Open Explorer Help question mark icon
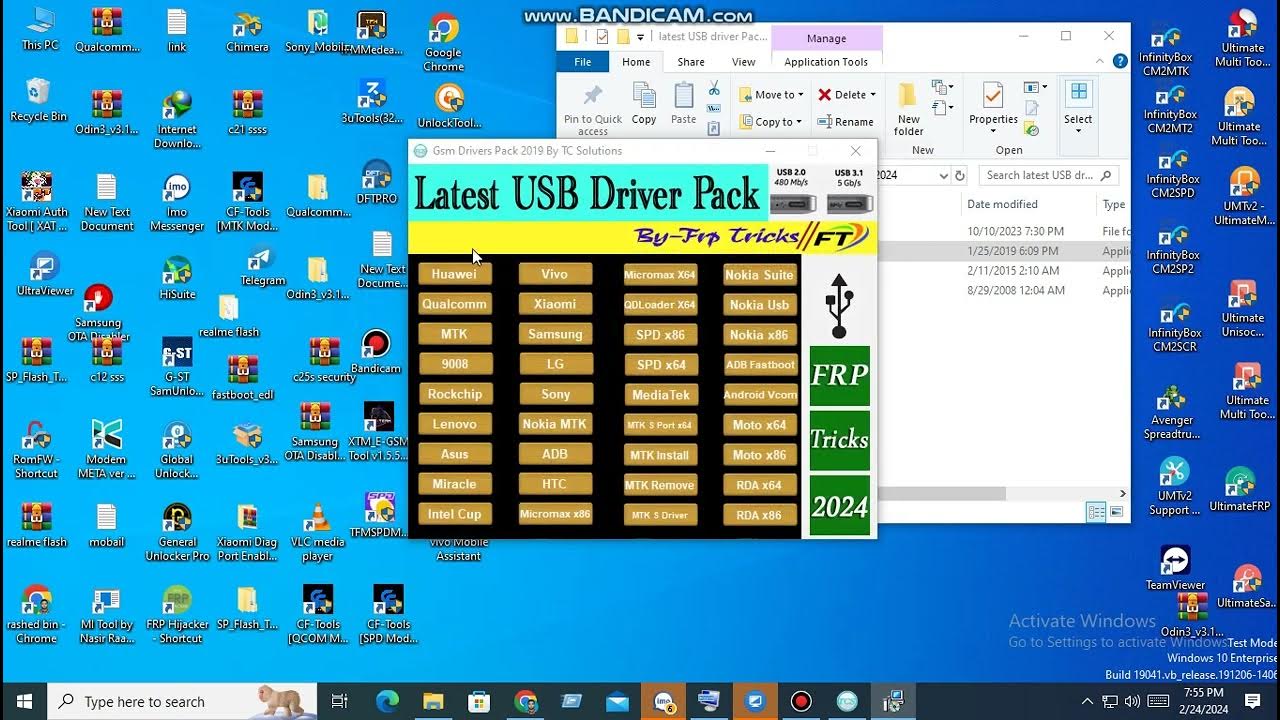This screenshot has height=720, width=1280. [1120, 62]
